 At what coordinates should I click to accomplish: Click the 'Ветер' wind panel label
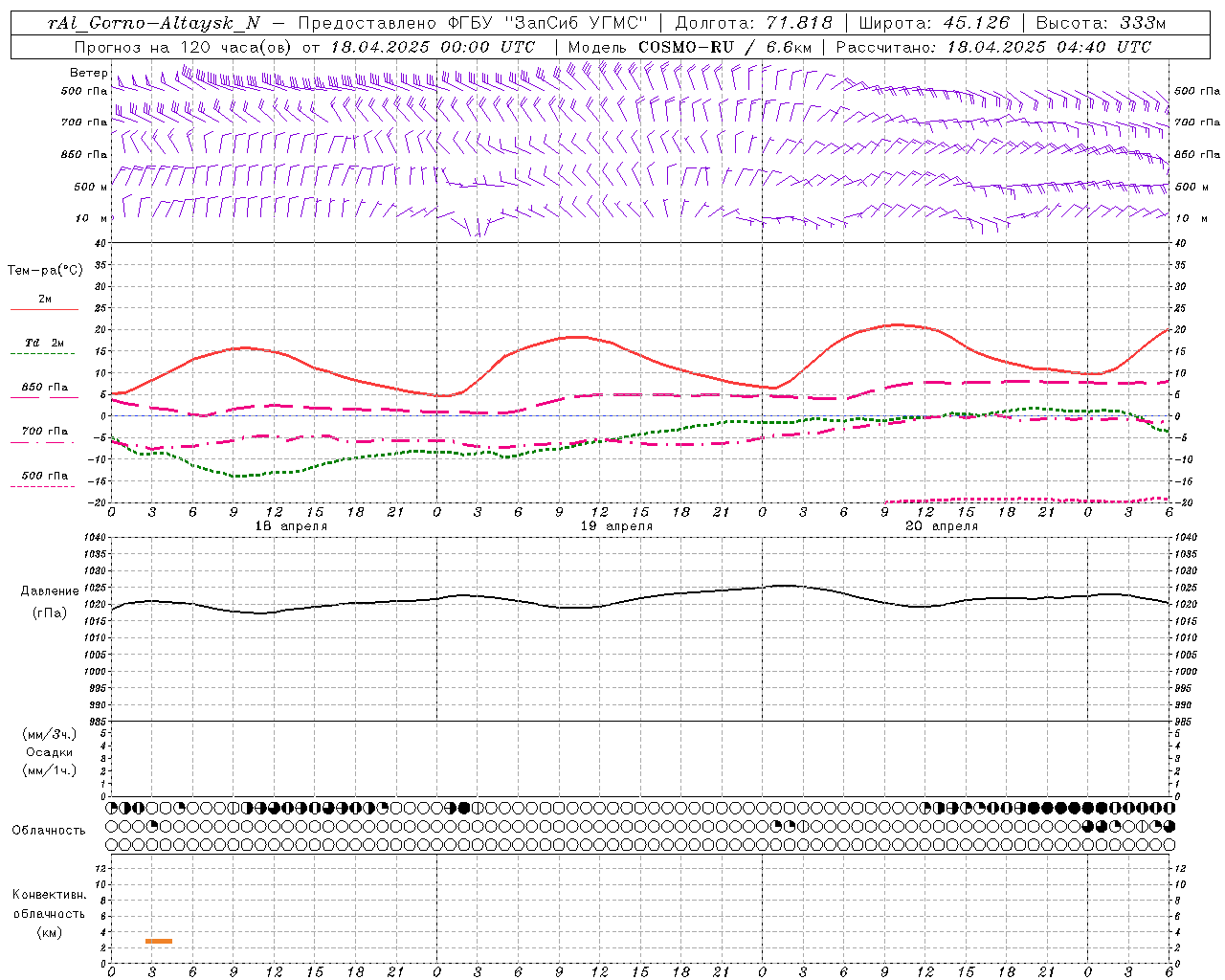[x=89, y=73]
